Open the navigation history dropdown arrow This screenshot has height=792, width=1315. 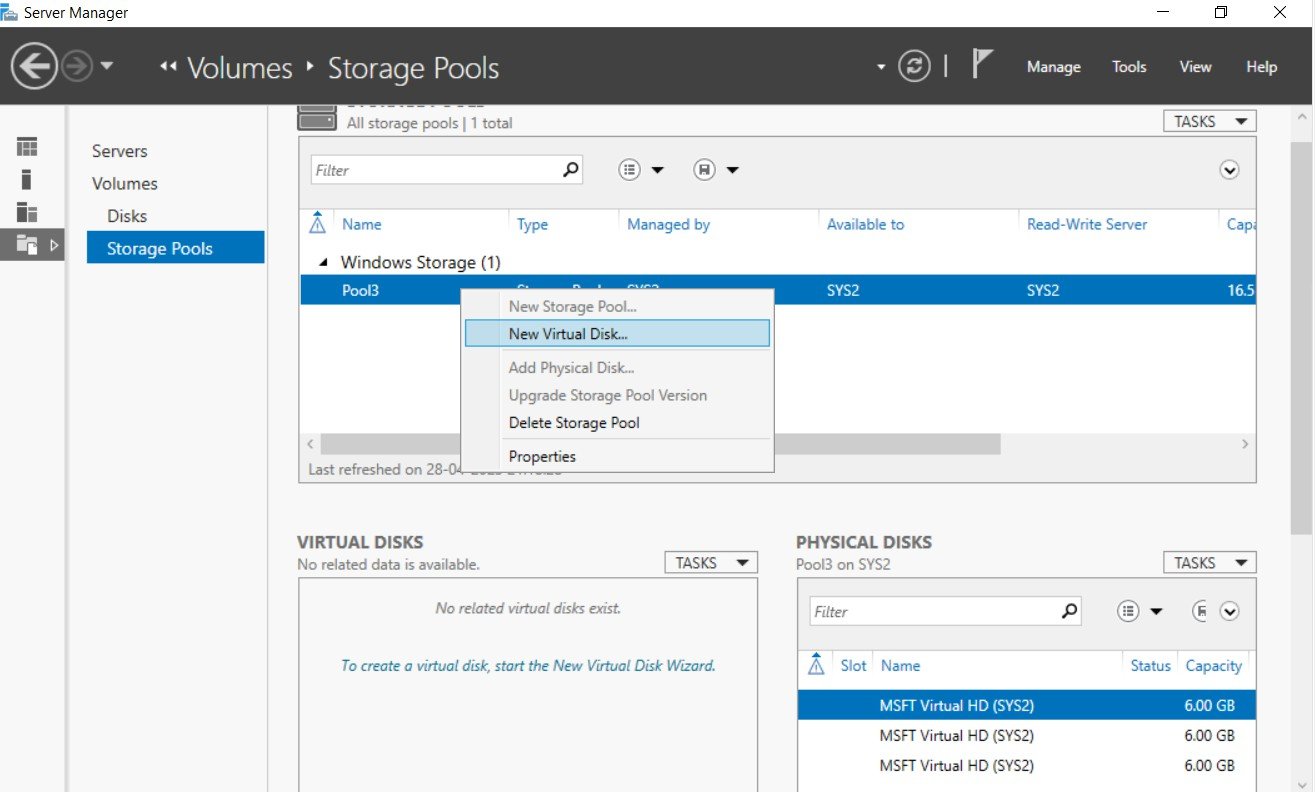(x=107, y=67)
